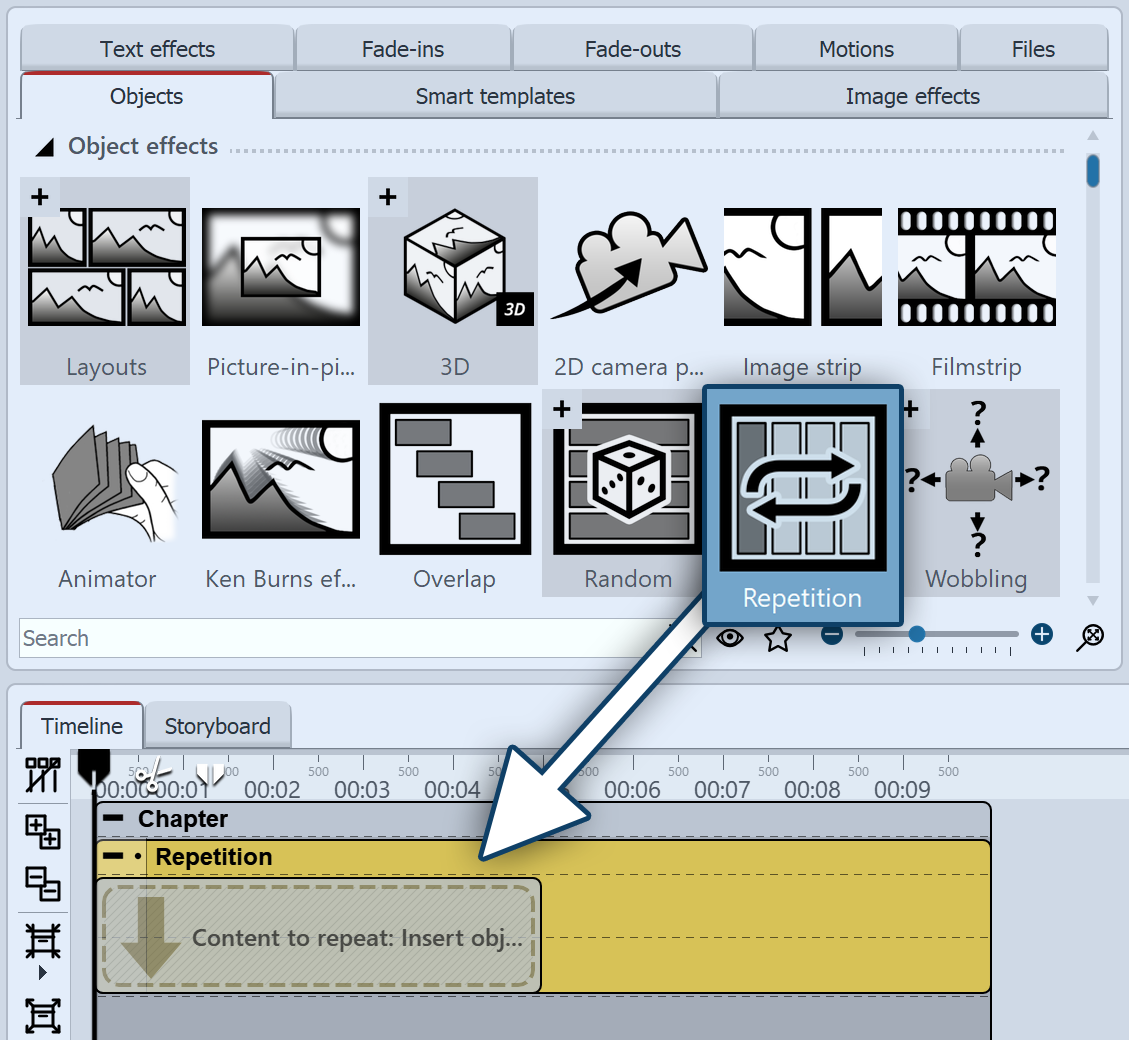Switch to the Storyboard tab

[x=217, y=726]
